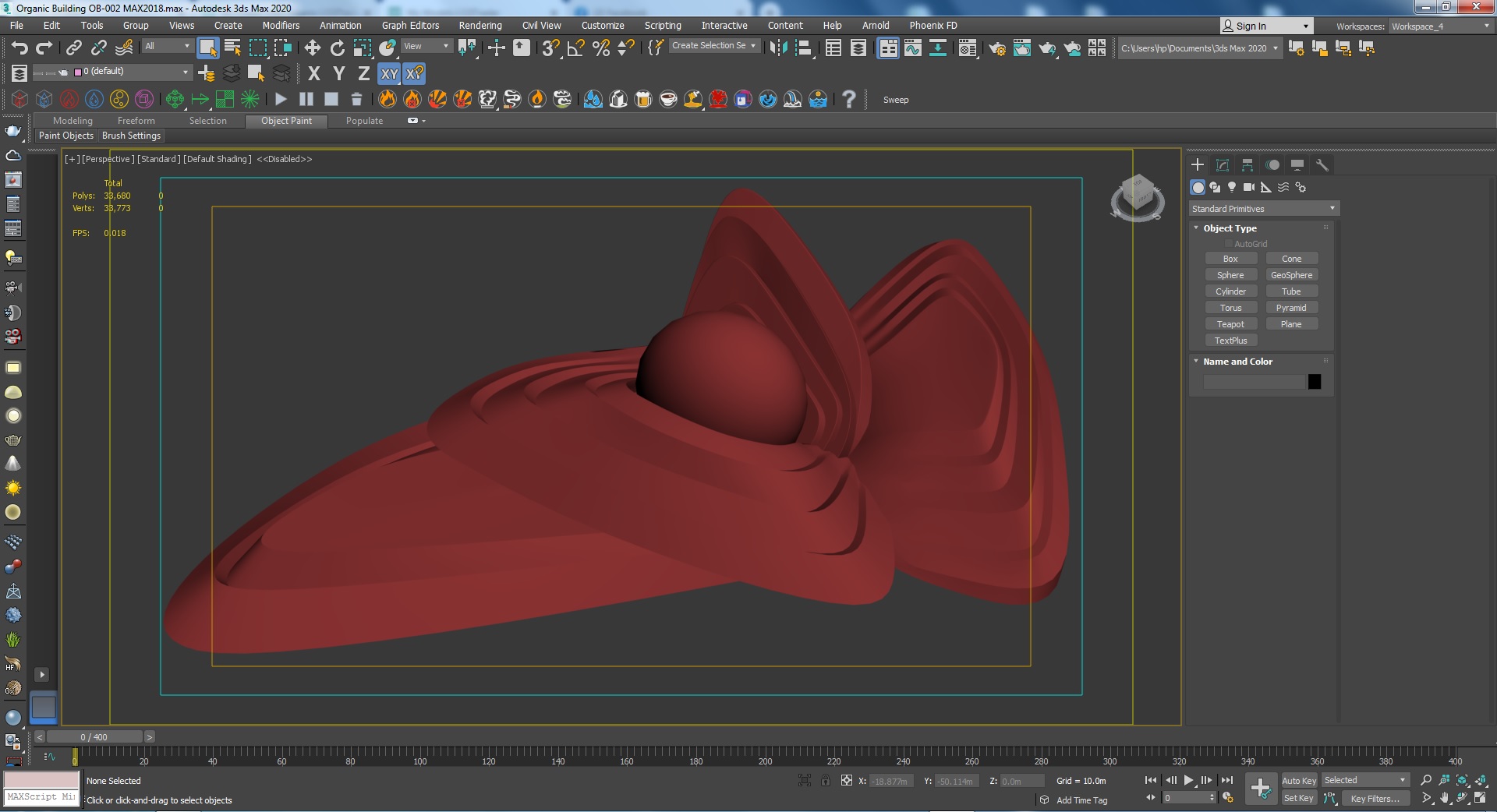The height and width of the screenshot is (812, 1497).
Task: Click the Lights category icon
Action: tap(1232, 187)
